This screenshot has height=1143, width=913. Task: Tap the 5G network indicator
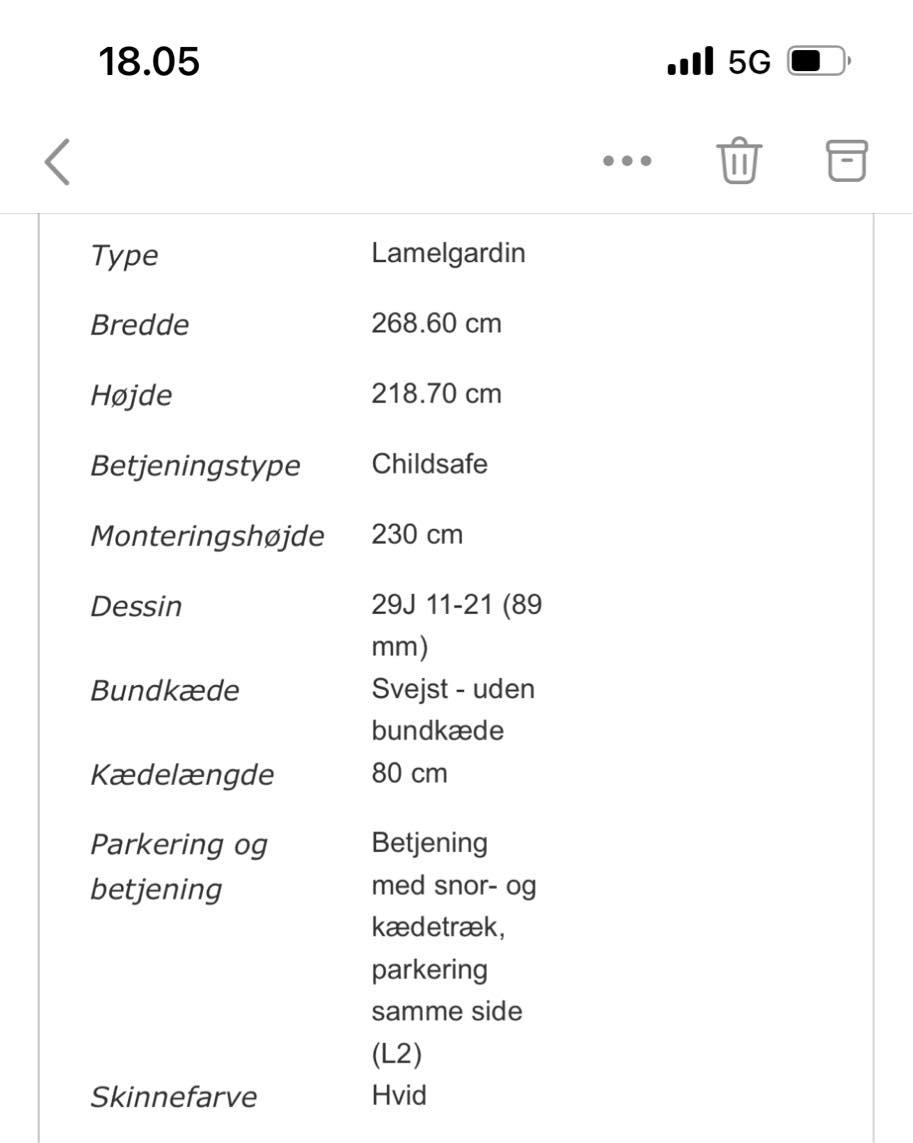[748, 62]
